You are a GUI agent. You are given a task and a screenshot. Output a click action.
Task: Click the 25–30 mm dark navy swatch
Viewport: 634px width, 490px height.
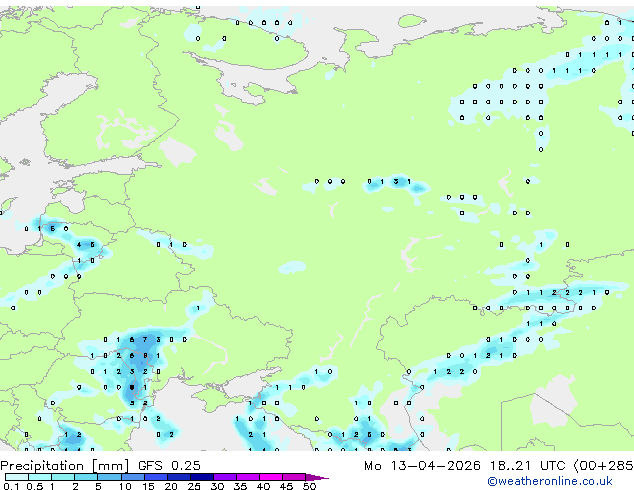coord(201,477)
